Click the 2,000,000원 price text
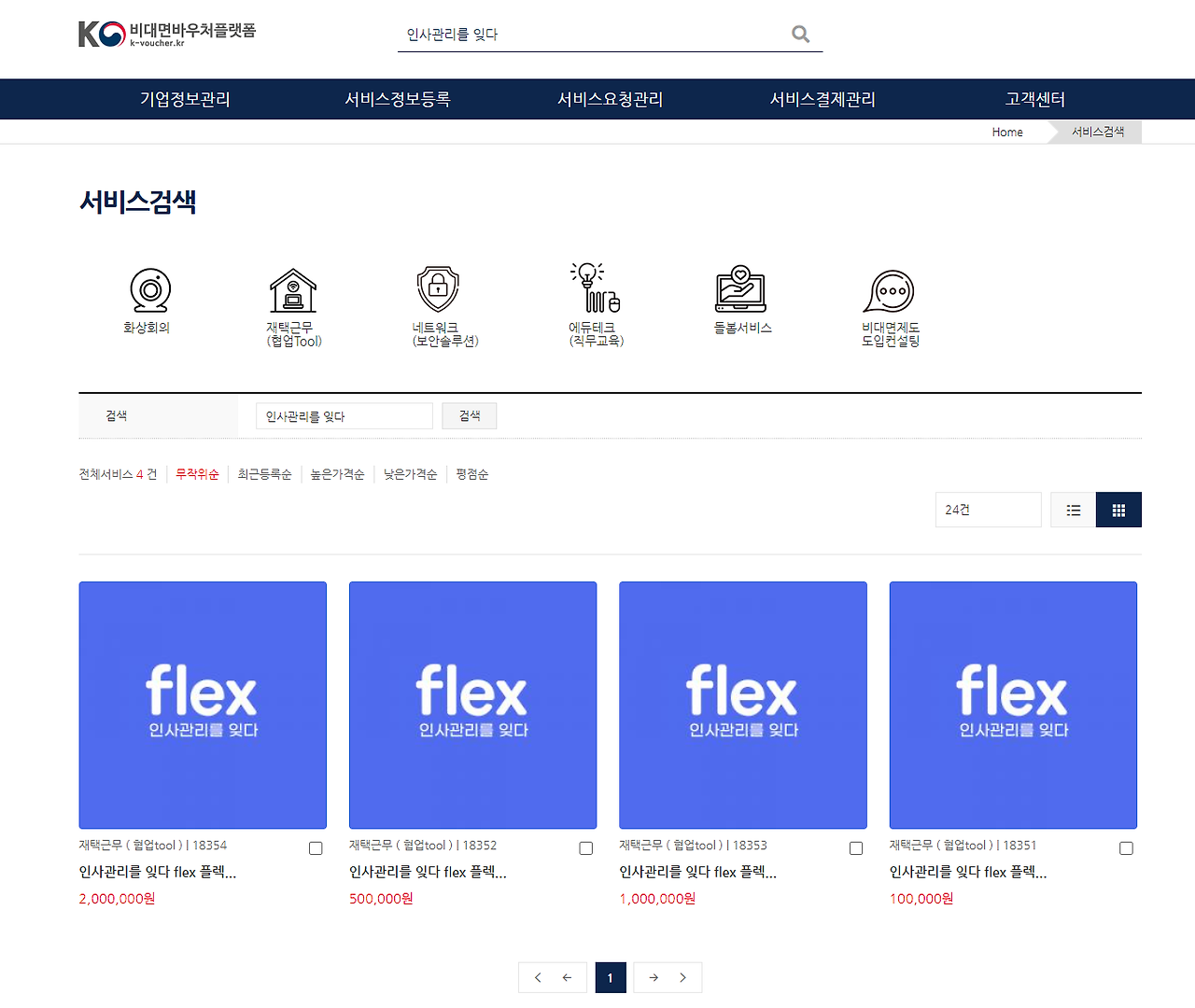Image resolution: width=1195 pixels, height=1008 pixels. click(118, 899)
